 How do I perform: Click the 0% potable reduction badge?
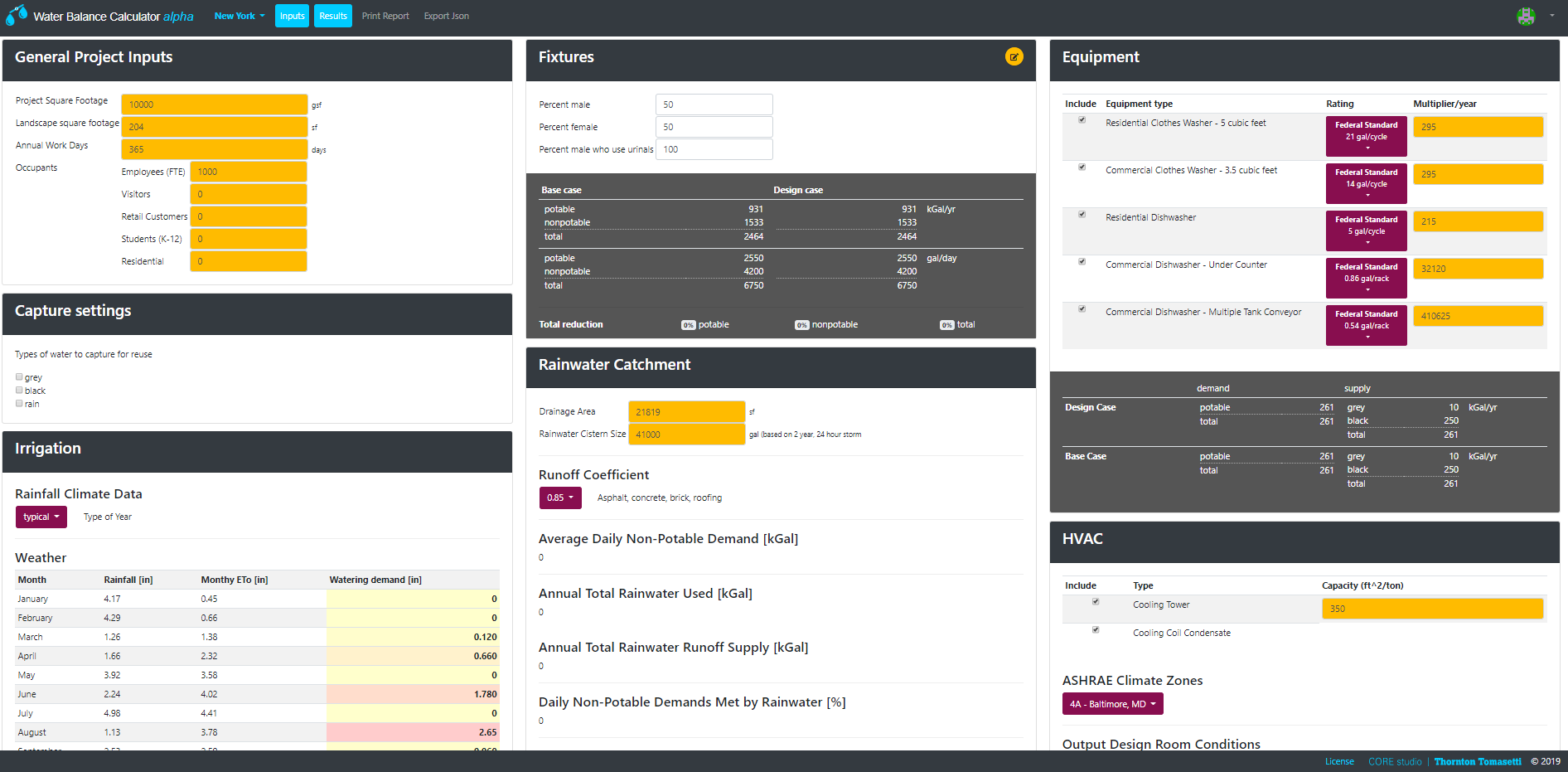tap(688, 325)
